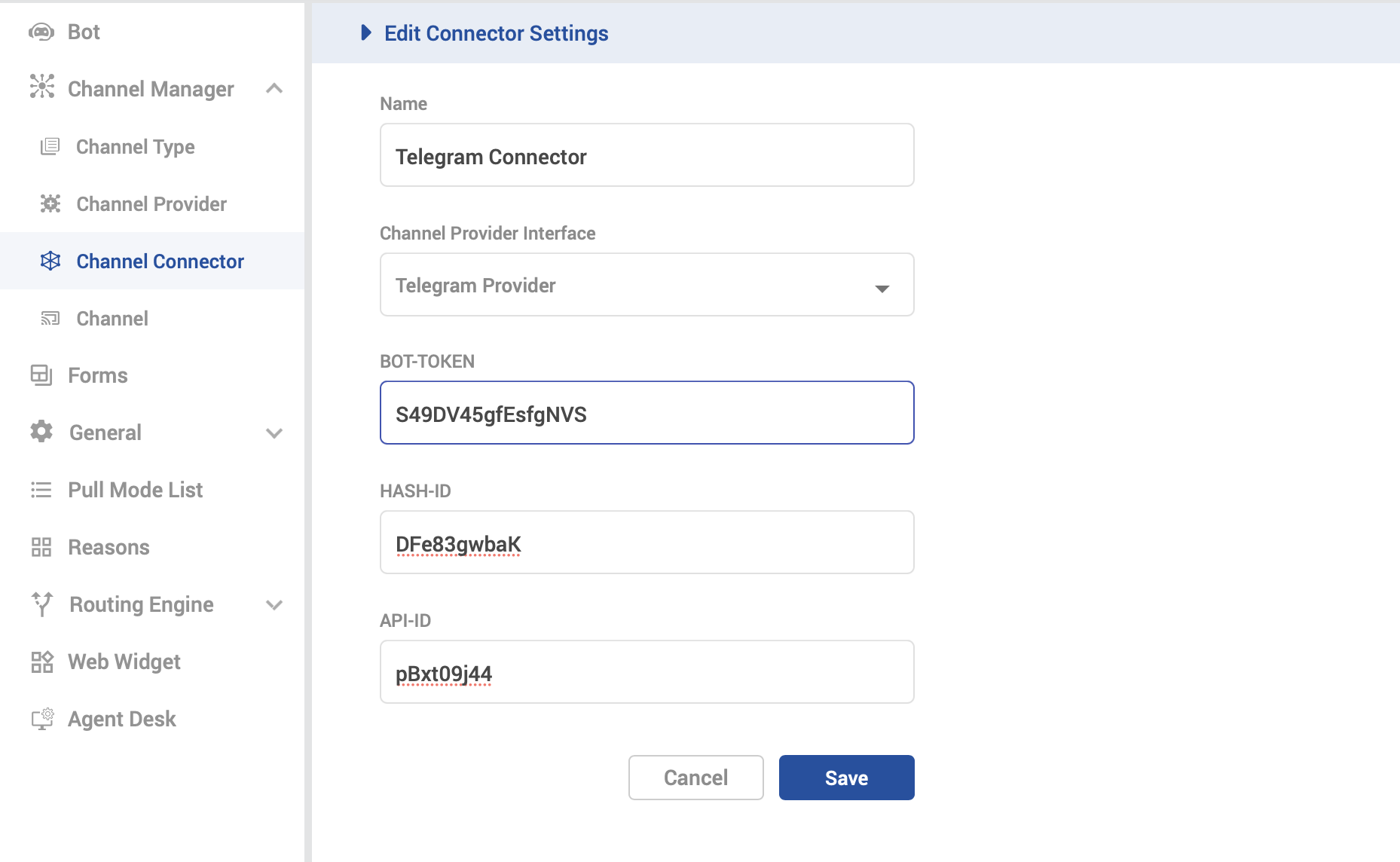Click into the BOT-TOKEN input field

647,413
